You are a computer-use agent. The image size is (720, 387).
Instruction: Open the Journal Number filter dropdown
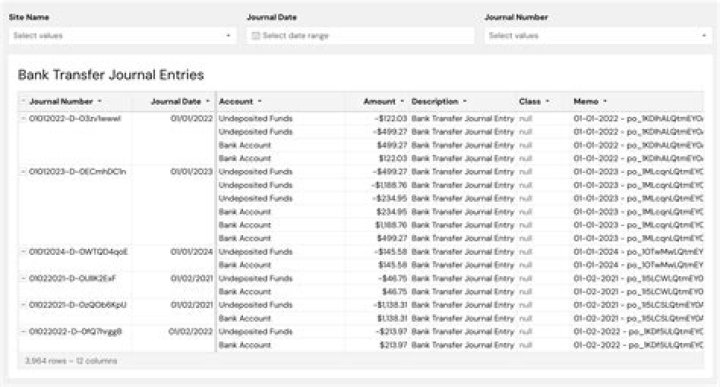[598, 35]
